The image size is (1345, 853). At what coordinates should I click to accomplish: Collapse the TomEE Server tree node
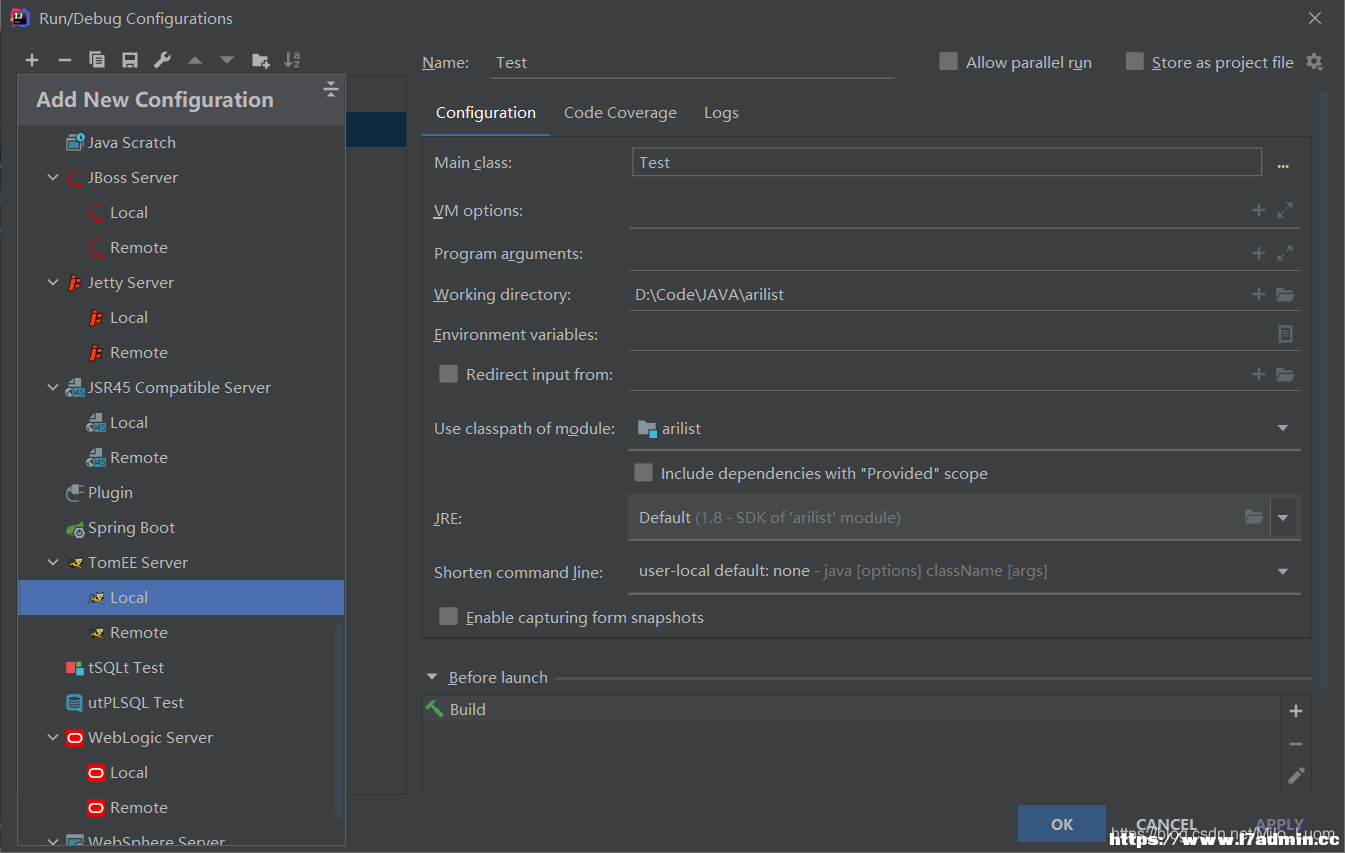(53, 562)
